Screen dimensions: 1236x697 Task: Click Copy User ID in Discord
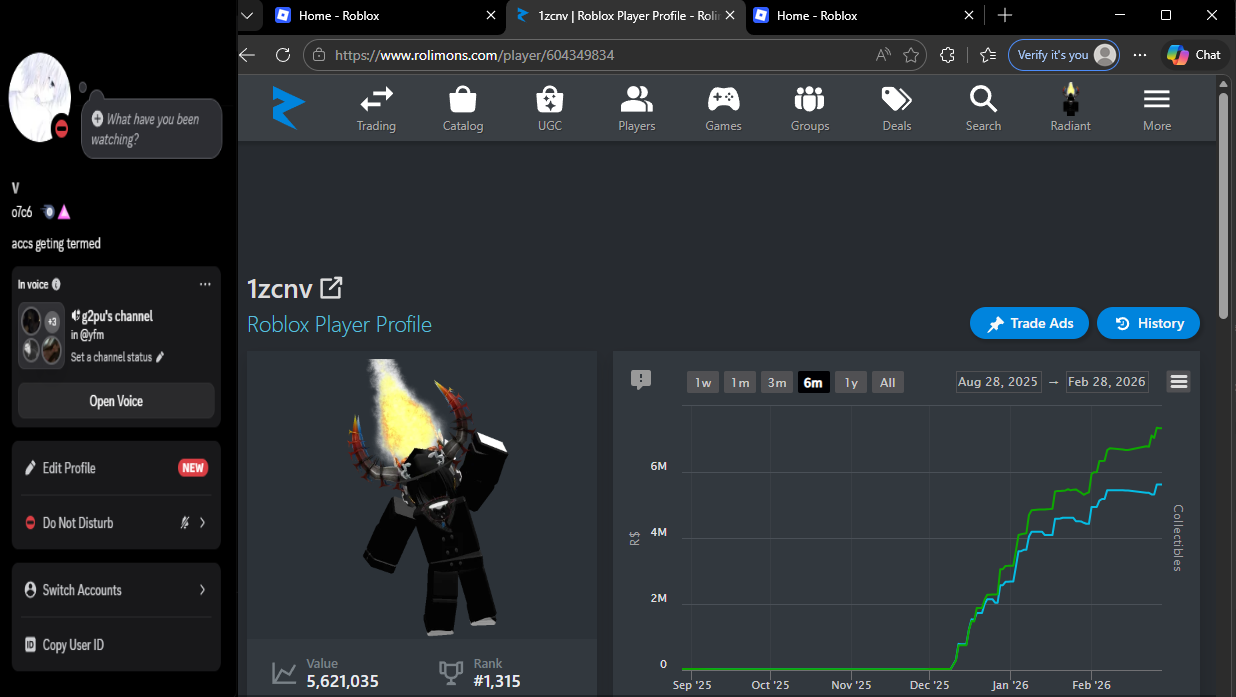pos(116,645)
